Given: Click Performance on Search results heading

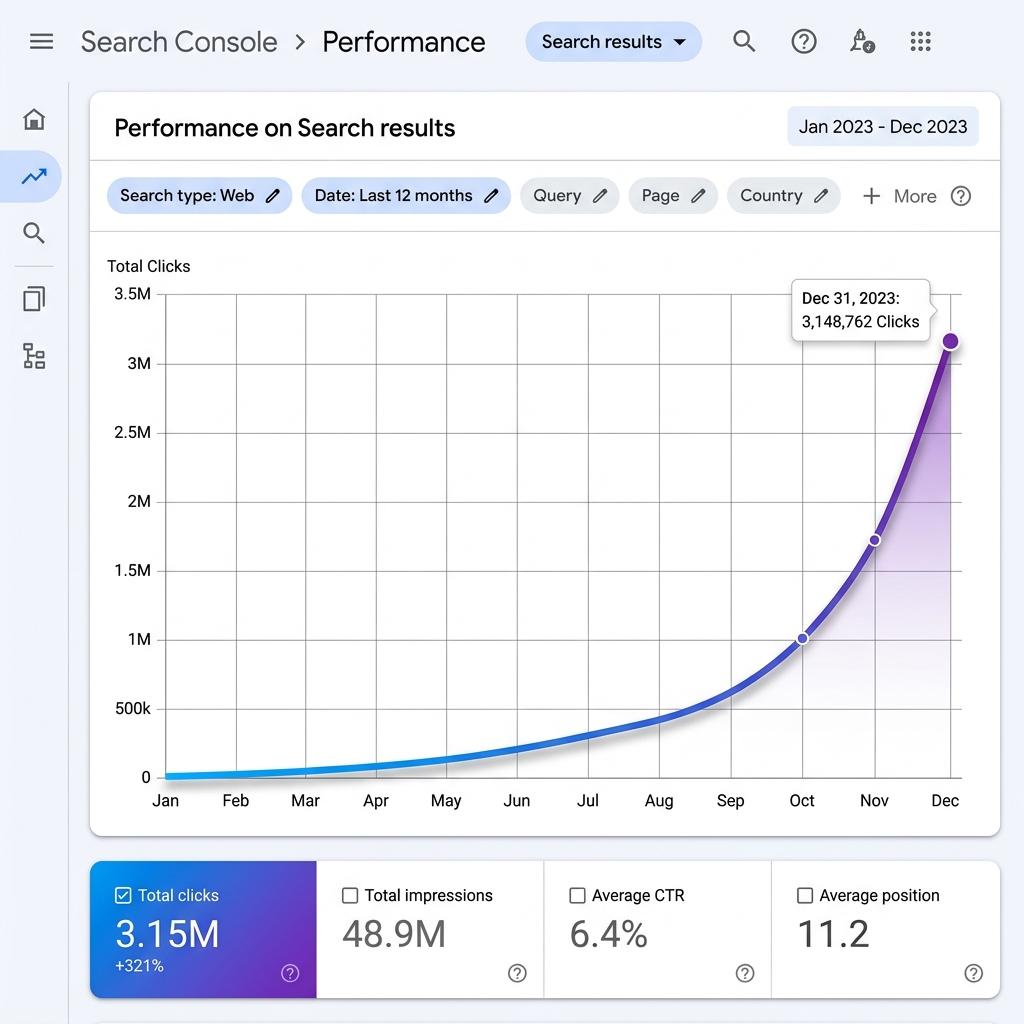Looking at the screenshot, I should 285,128.
